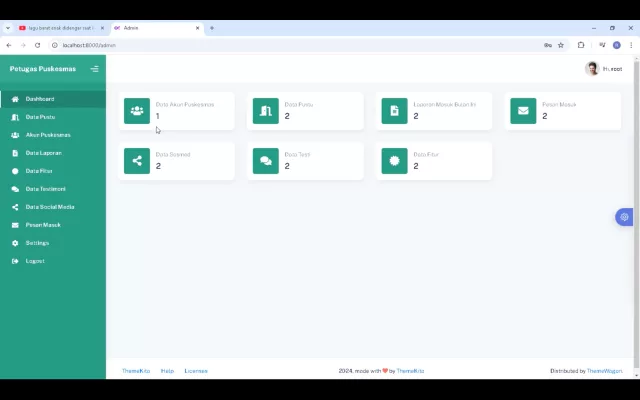Click the Pesan Masuk envelope icon in sidebar
Screen dimensions: 640x400
point(15,225)
